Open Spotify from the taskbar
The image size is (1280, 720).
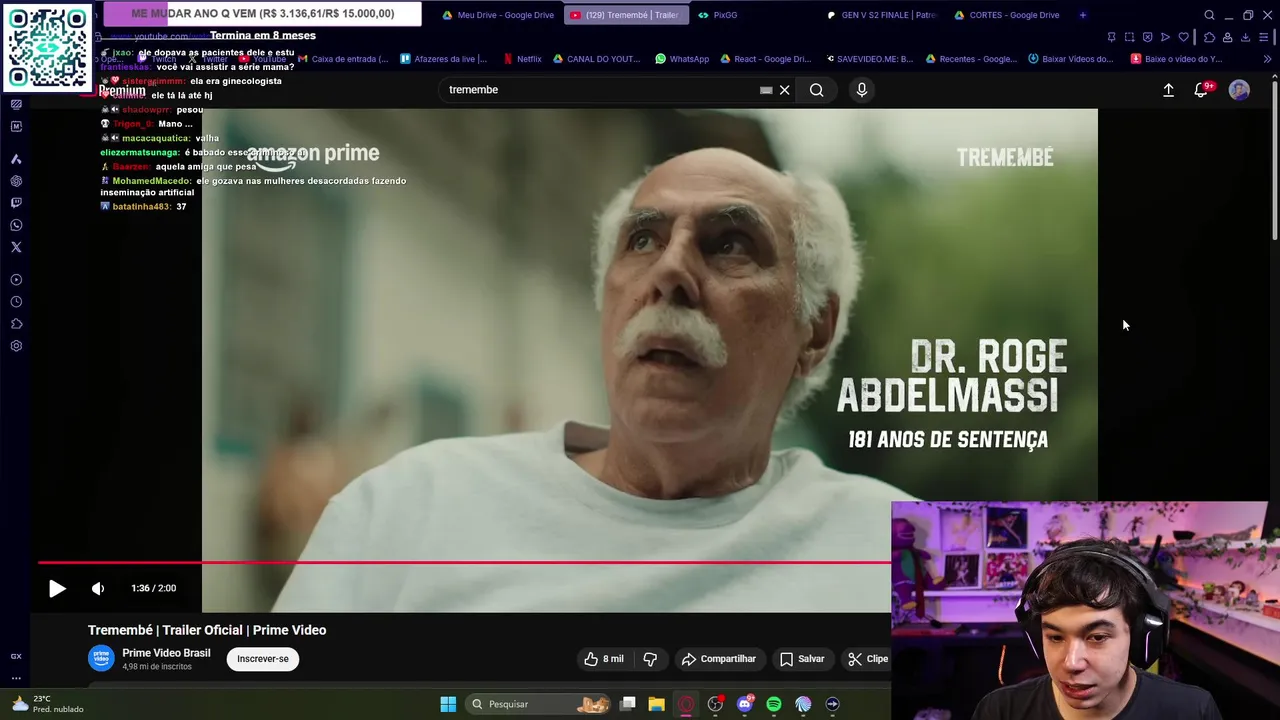(x=774, y=704)
